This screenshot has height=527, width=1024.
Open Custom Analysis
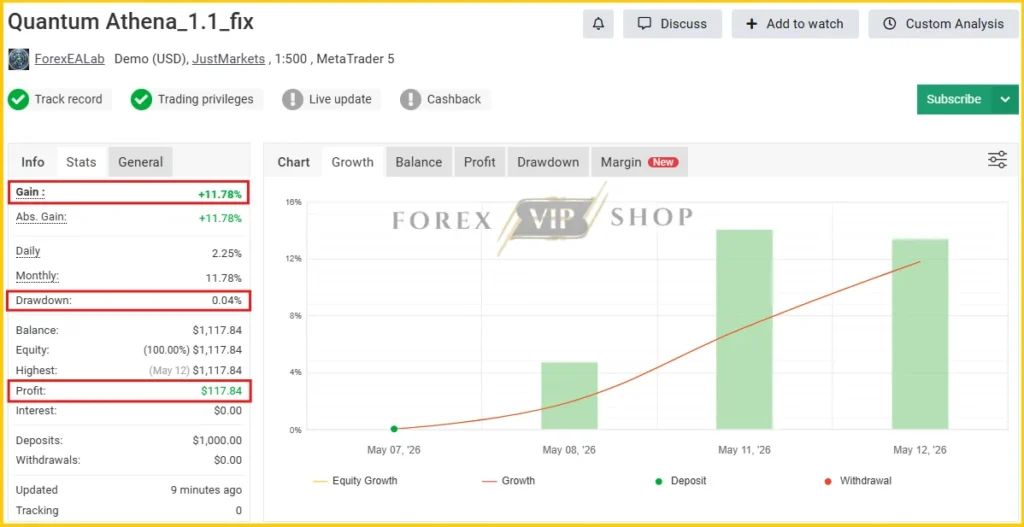[x=943, y=24]
